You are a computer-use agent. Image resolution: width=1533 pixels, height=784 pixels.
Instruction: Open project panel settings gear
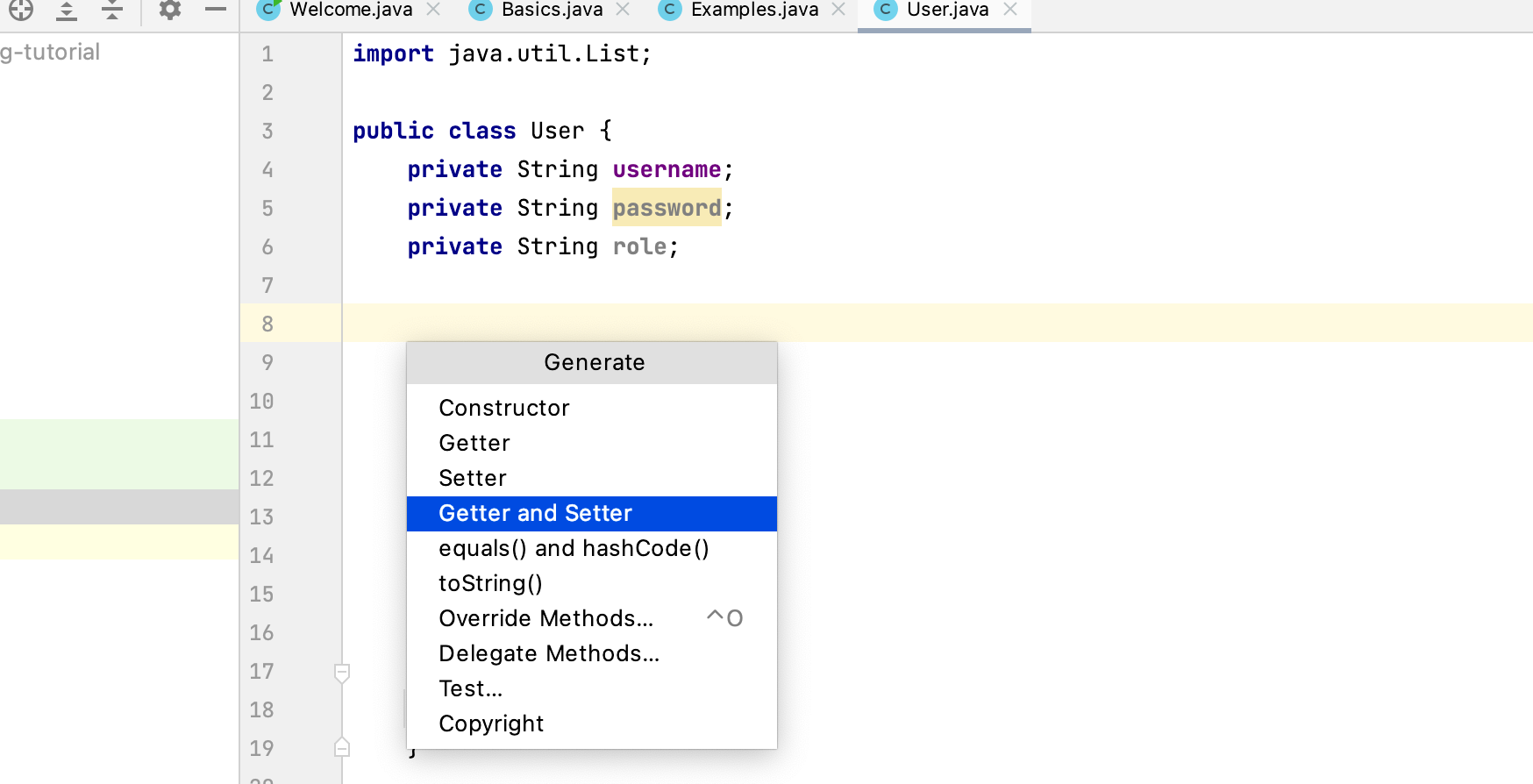tap(170, 10)
